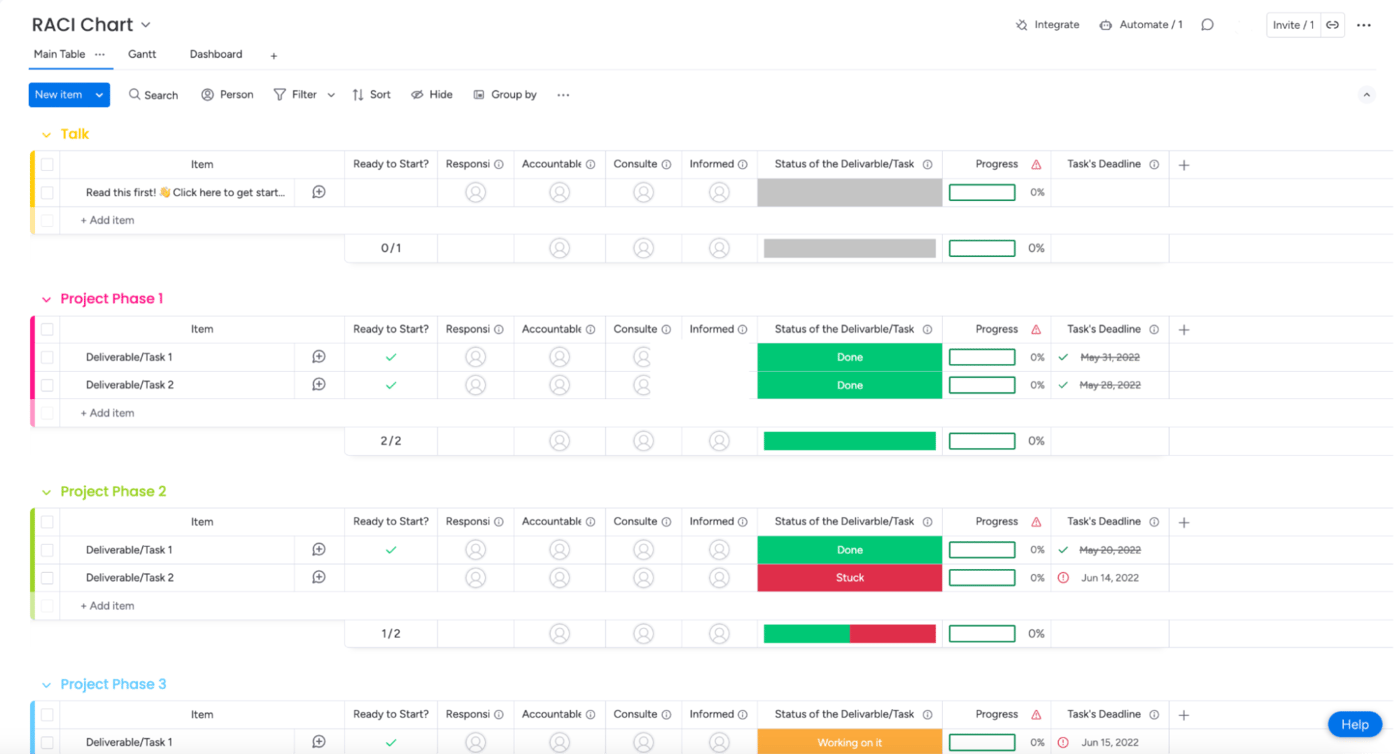Select the Read this first row checkbox
This screenshot has height=754, width=1399.
click(46, 192)
